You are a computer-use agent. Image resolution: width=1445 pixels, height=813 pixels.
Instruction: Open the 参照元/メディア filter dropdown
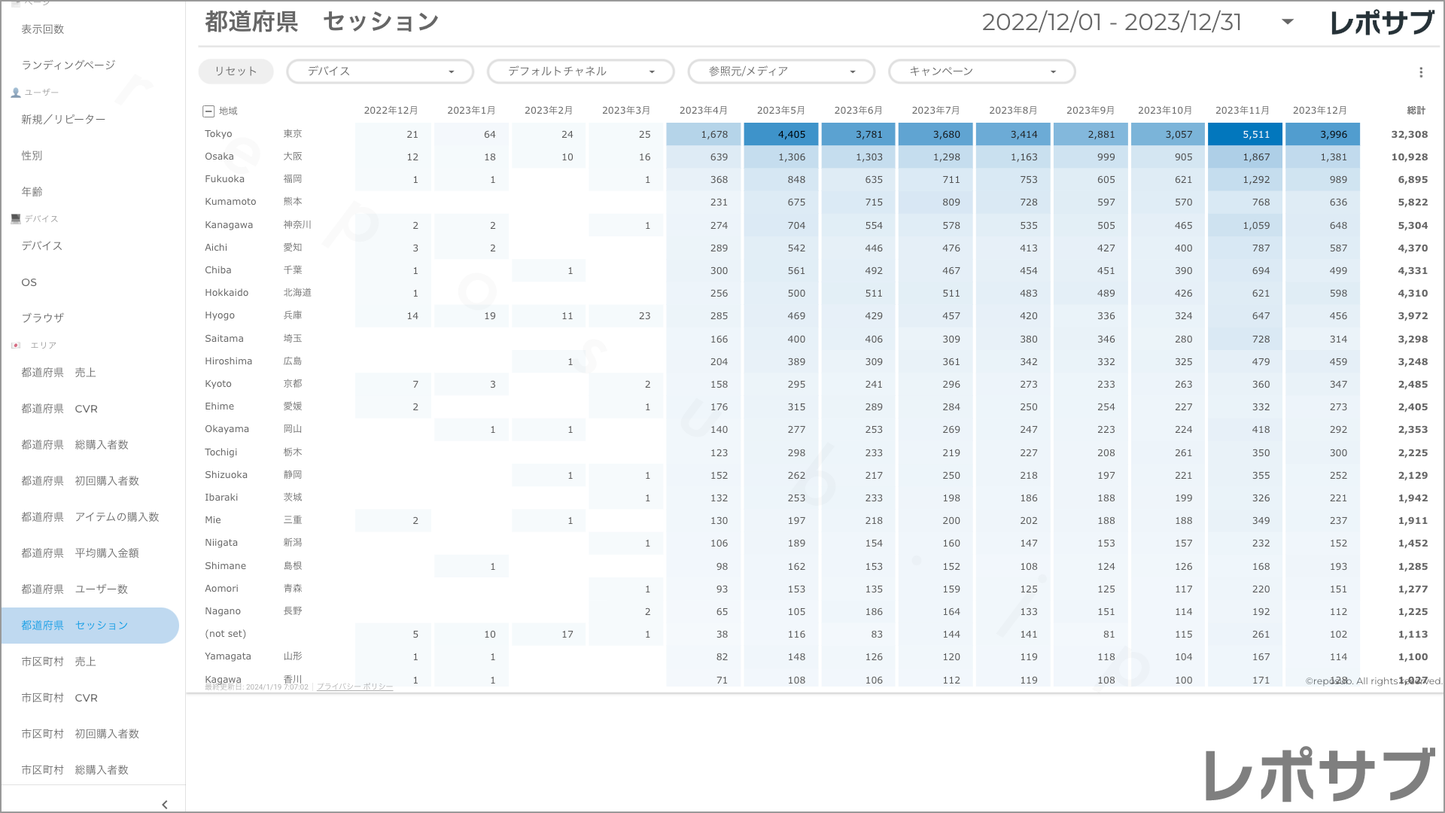point(781,72)
